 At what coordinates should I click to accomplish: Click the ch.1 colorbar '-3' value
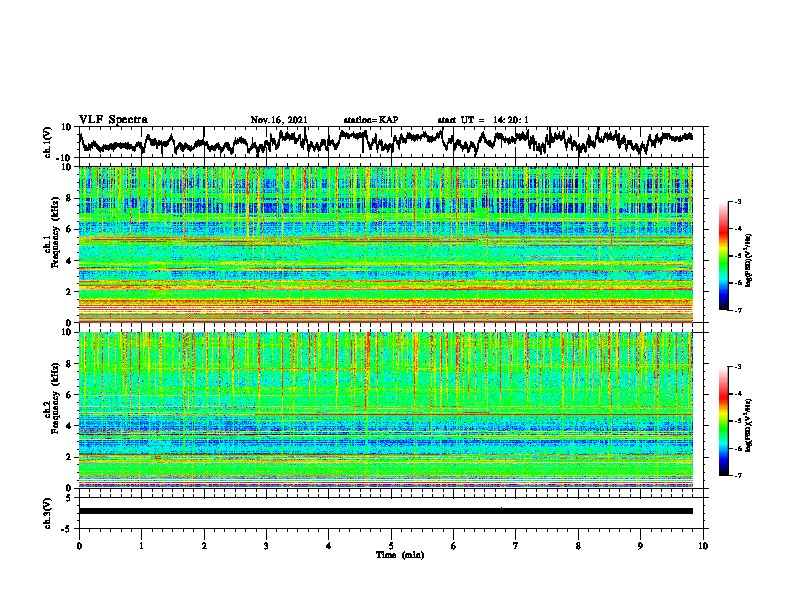tap(738, 202)
